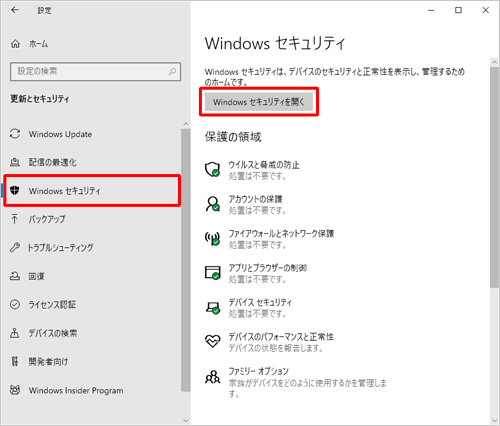Click the トラブルシューティング wrench icon
Image resolution: width=500 pixels, height=426 pixels.
15,247
